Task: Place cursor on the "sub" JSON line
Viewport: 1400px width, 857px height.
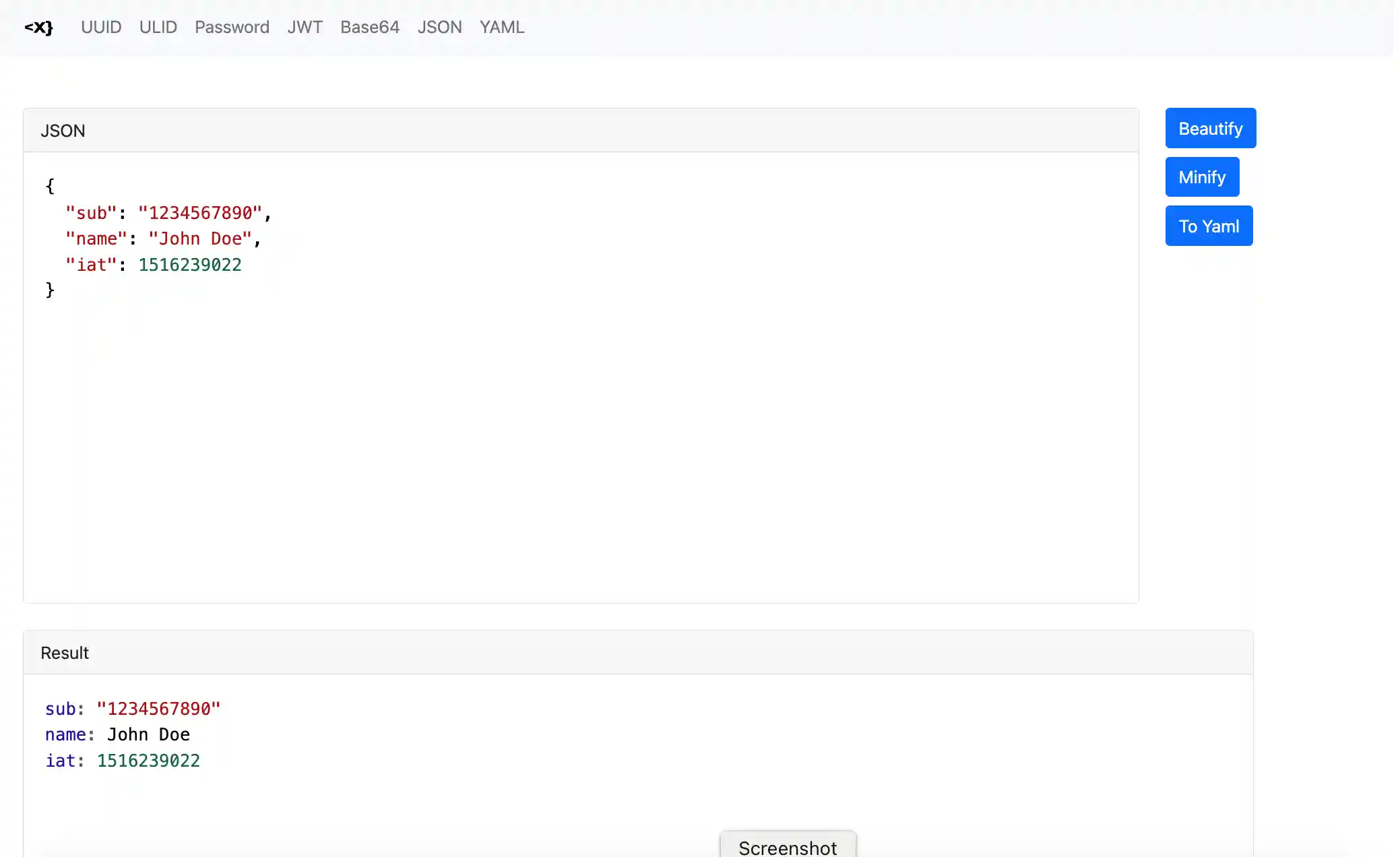Action: [x=168, y=213]
